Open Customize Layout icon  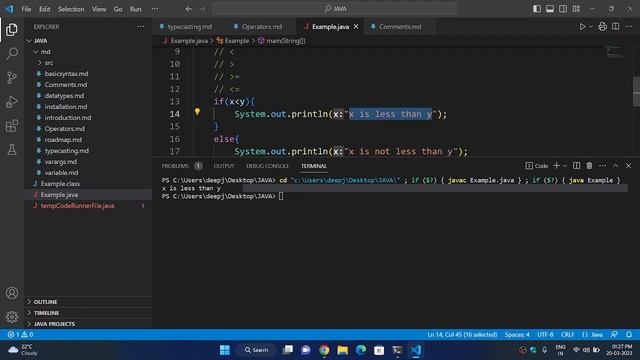pyautogui.click(x=576, y=9)
